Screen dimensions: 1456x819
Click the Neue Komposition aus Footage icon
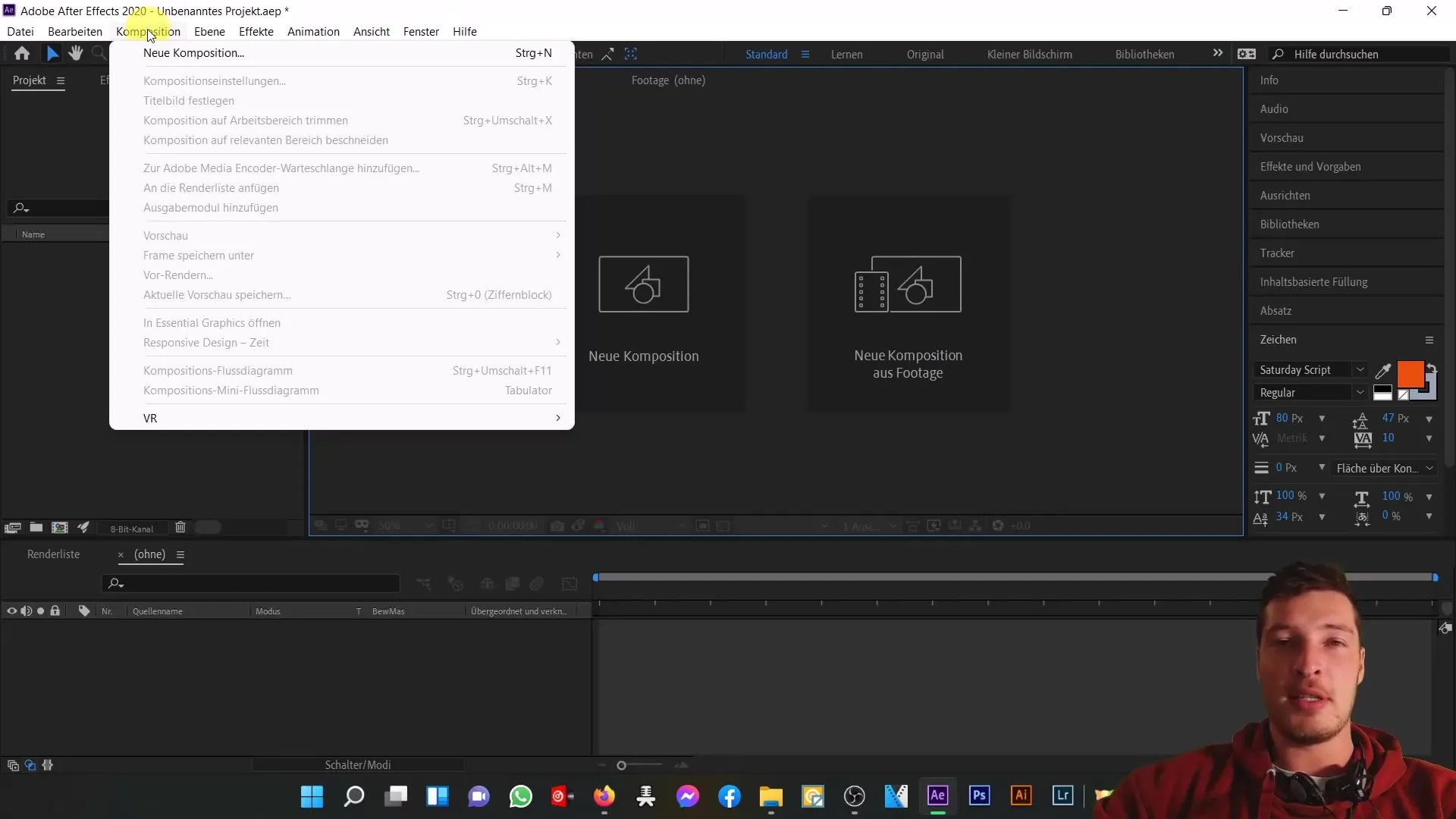click(908, 284)
